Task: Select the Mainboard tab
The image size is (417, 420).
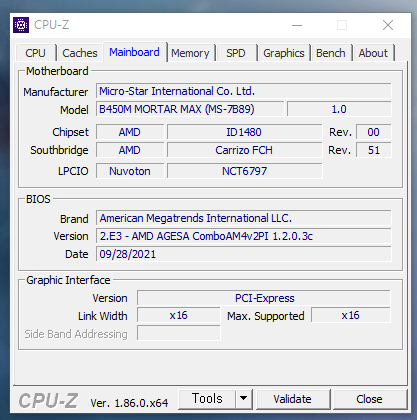Action: point(134,52)
